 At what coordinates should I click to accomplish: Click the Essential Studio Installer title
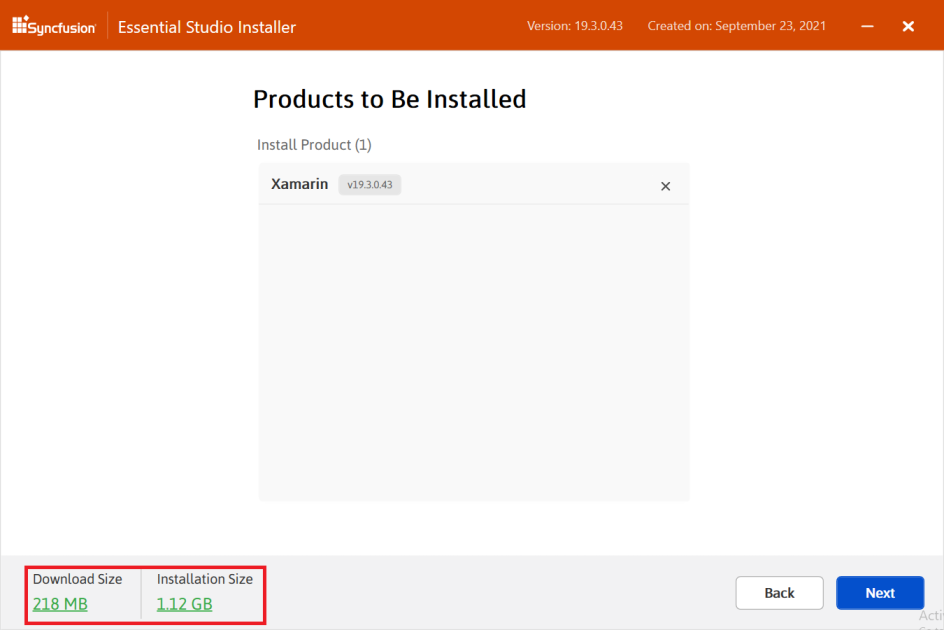click(206, 26)
